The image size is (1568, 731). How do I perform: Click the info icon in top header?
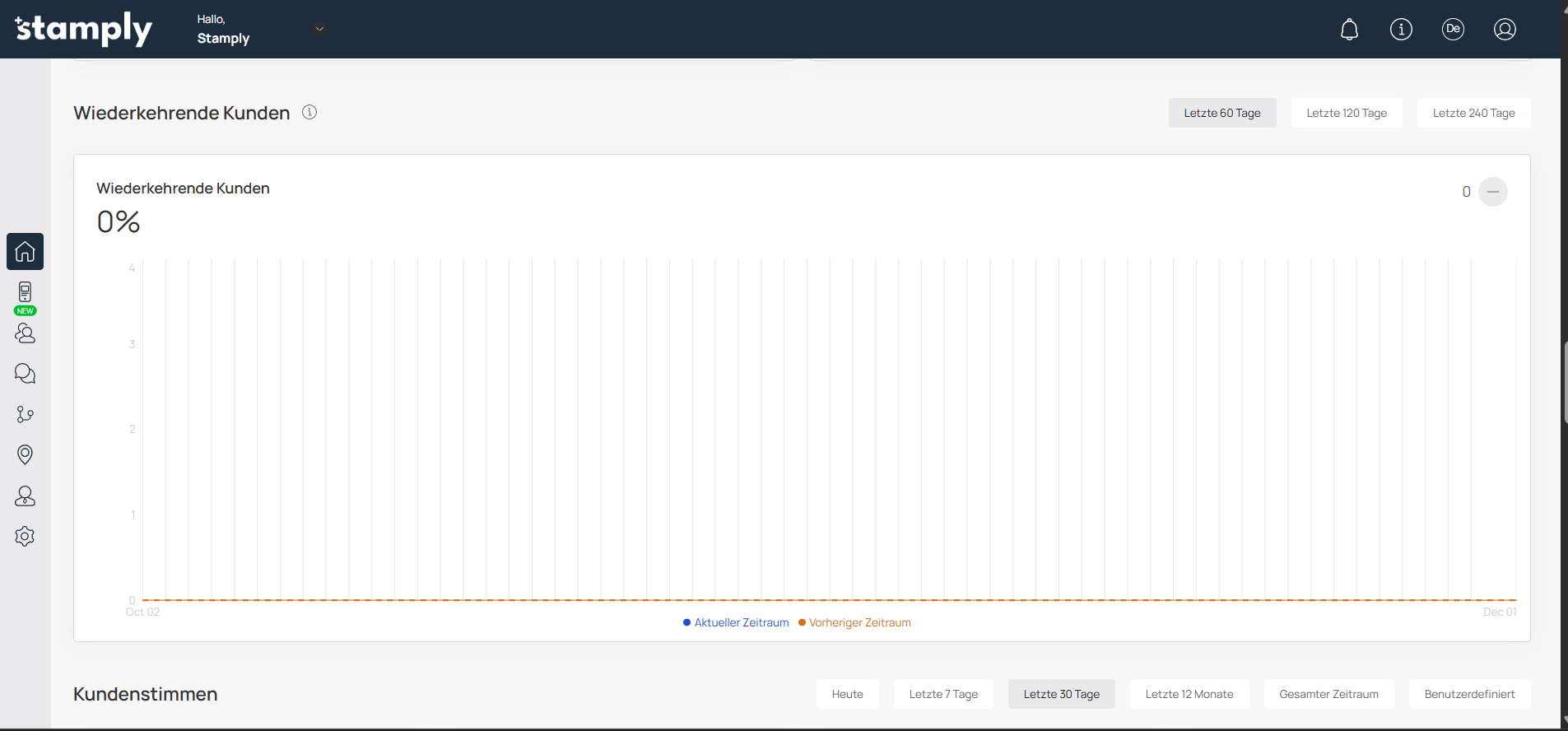tap(1401, 30)
